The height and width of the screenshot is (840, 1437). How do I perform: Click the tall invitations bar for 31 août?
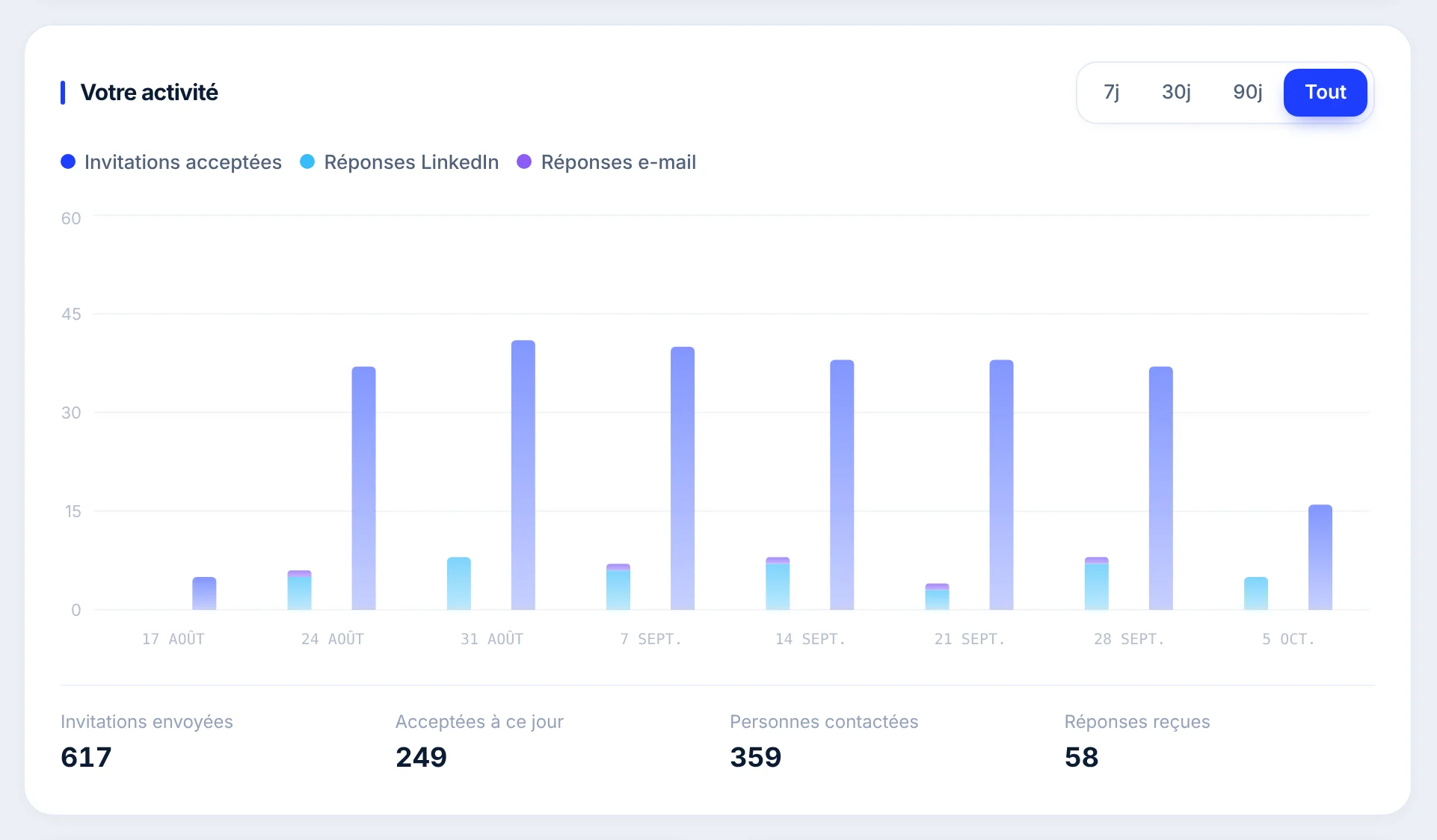tap(523, 475)
